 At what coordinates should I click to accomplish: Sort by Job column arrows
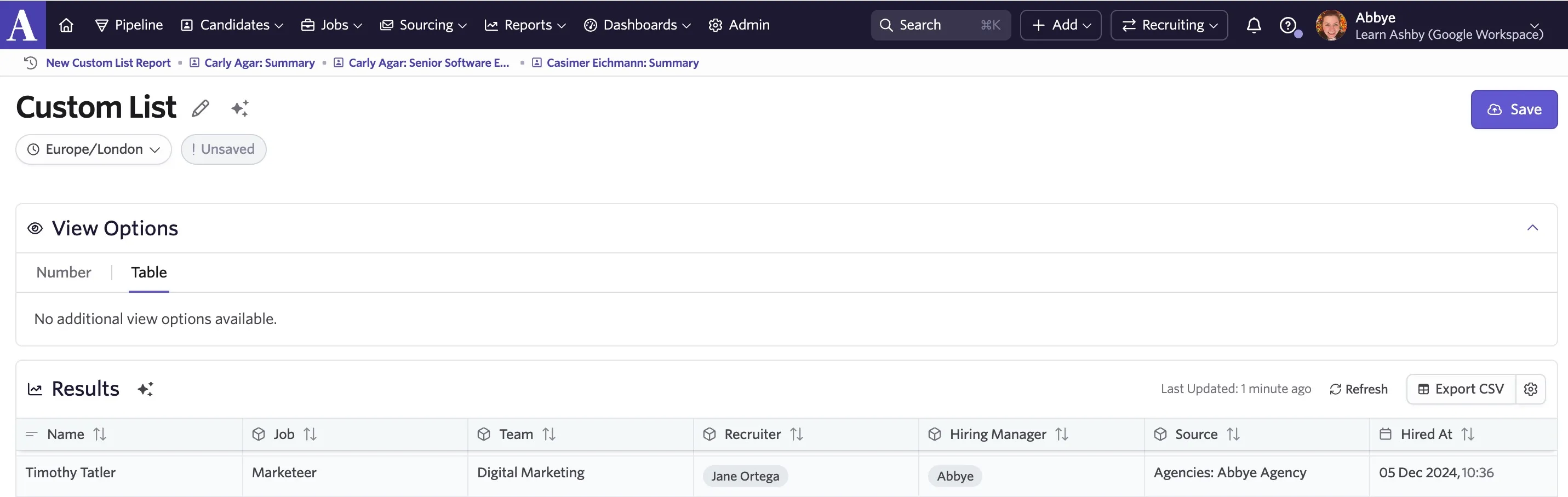311,434
